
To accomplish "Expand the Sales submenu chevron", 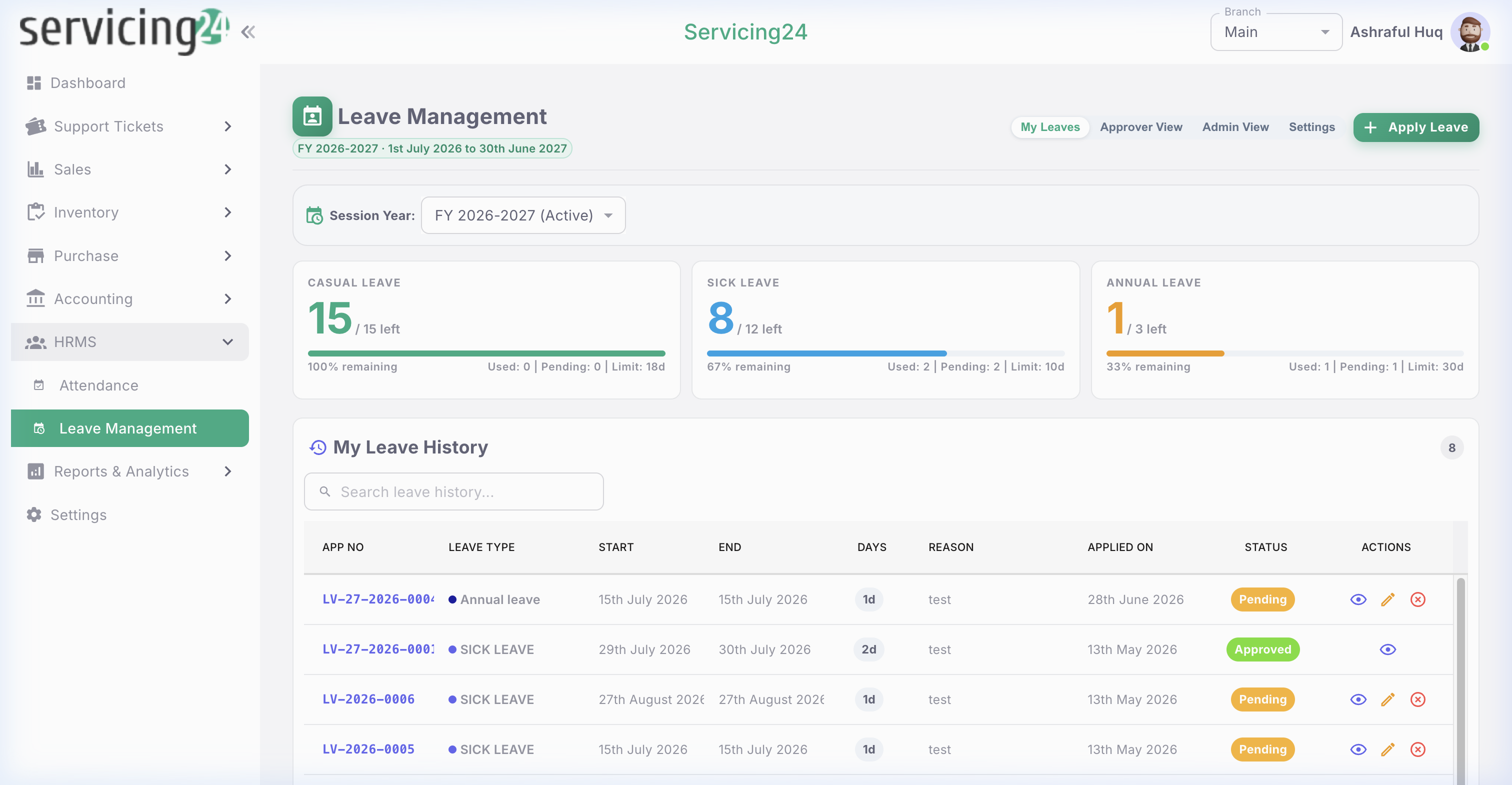I will click(x=227, y=169).
